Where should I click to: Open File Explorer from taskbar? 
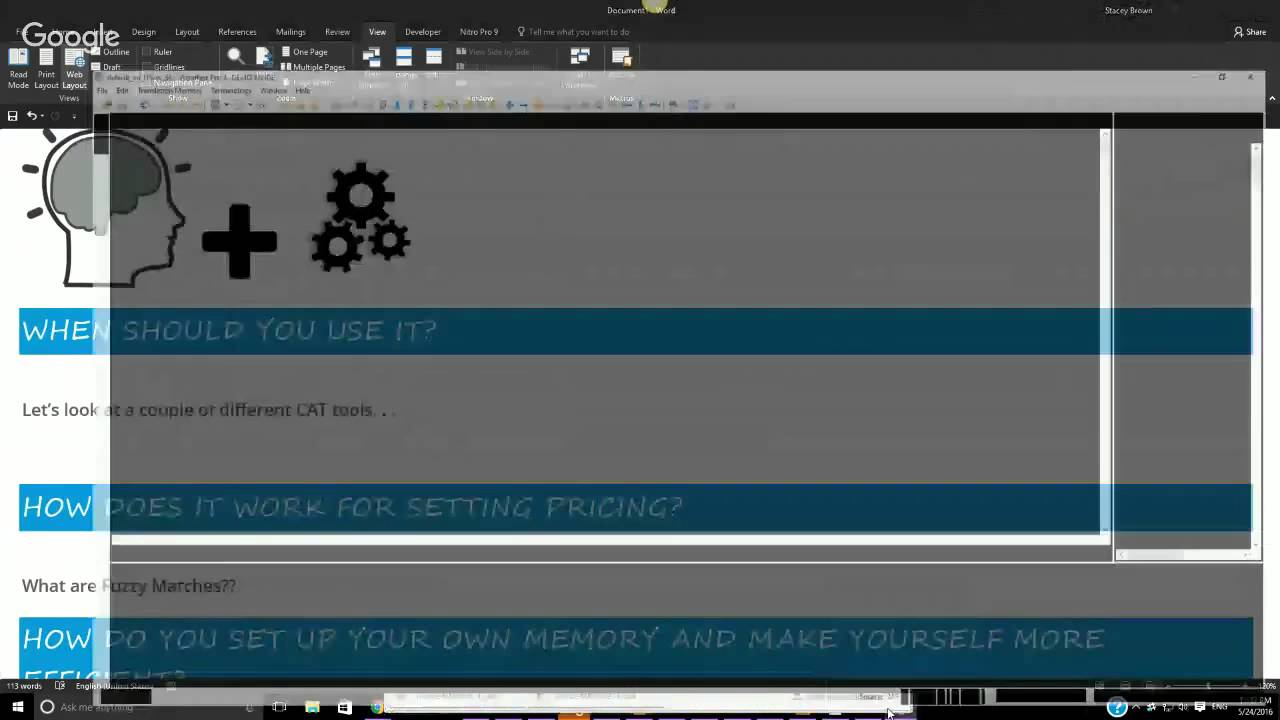click(312, 707)
